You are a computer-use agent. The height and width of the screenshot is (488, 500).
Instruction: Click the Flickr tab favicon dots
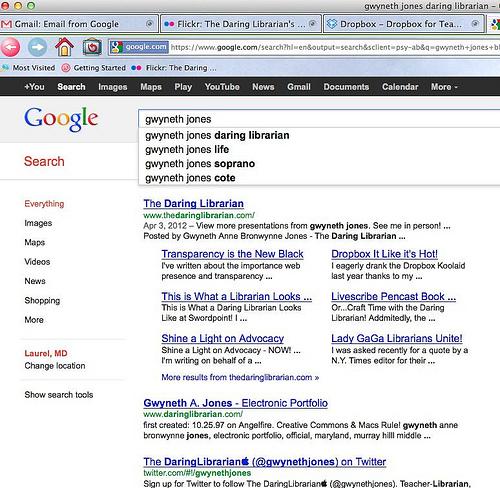pyautogui.click(x=169, y=24)
